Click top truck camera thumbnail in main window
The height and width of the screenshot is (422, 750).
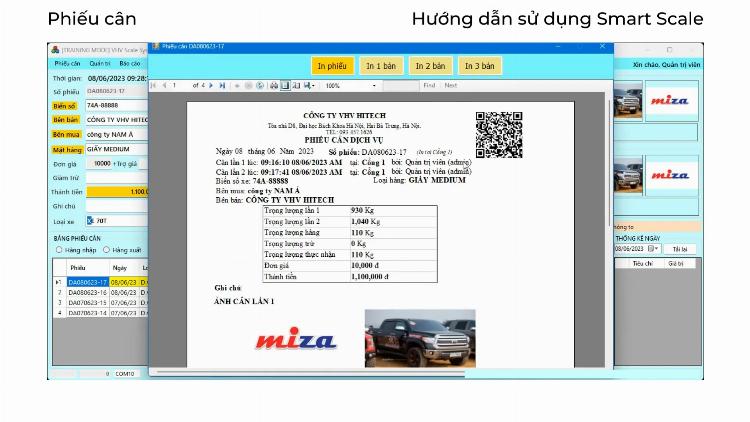pos(628,101)
